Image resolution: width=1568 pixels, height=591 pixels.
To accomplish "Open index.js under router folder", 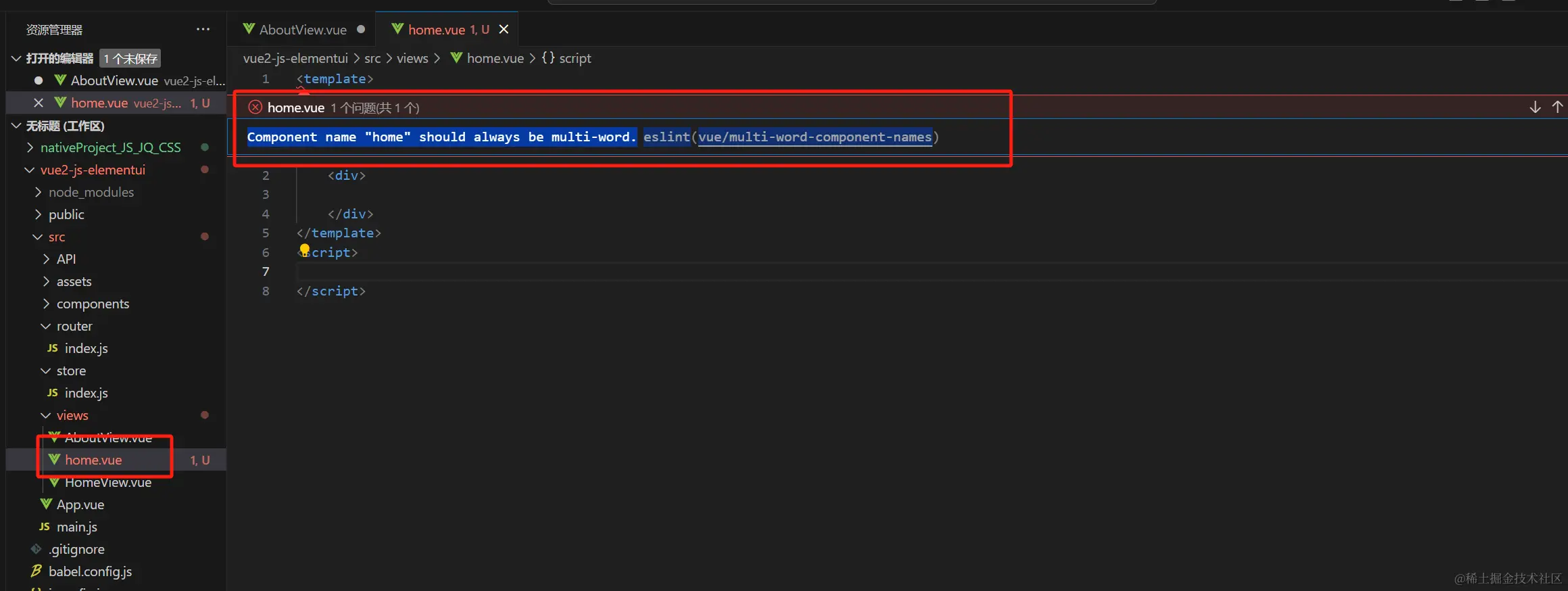I will [x=86, y=348].
